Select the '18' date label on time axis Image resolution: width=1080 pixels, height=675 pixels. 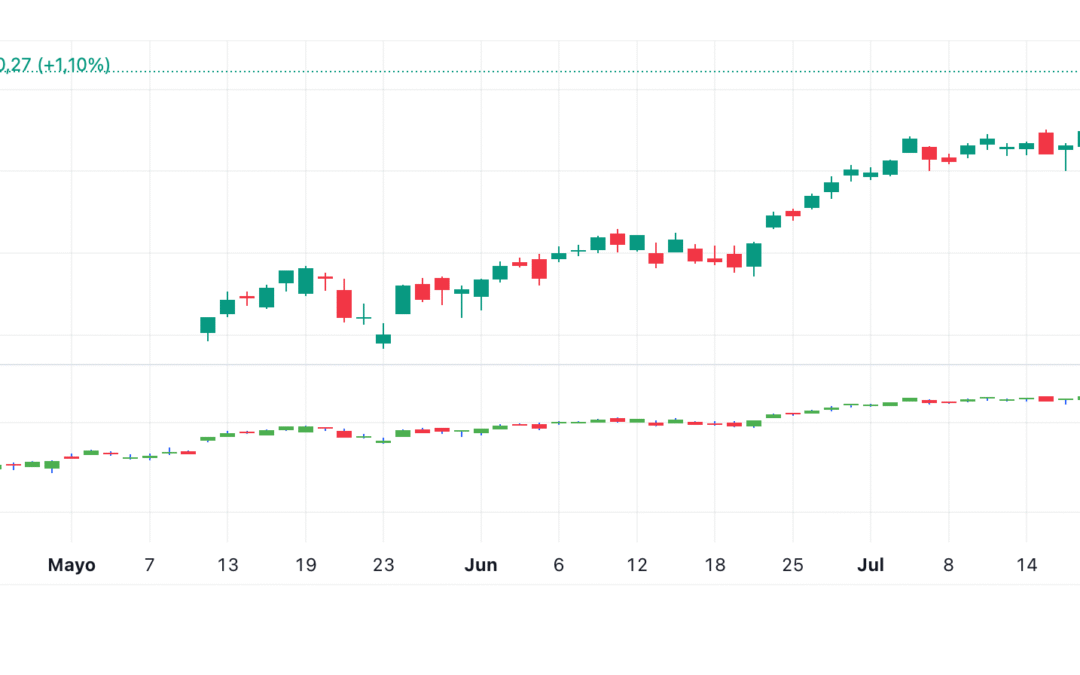click(715, 565)
